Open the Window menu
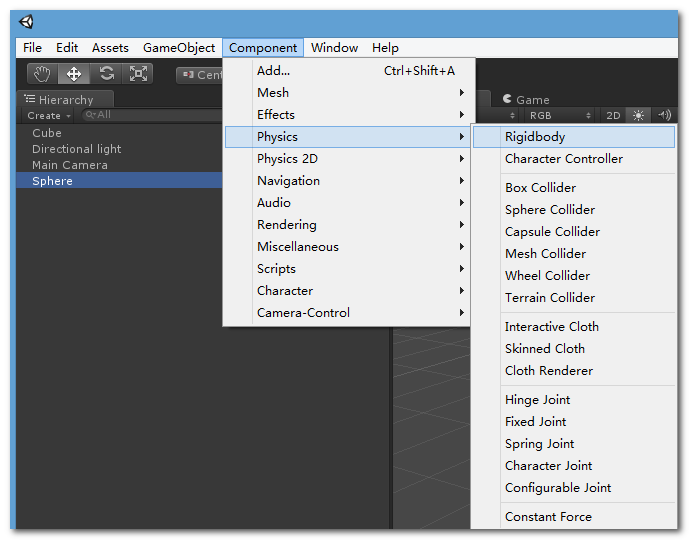The image size is (689, 540). coord(334,47)
